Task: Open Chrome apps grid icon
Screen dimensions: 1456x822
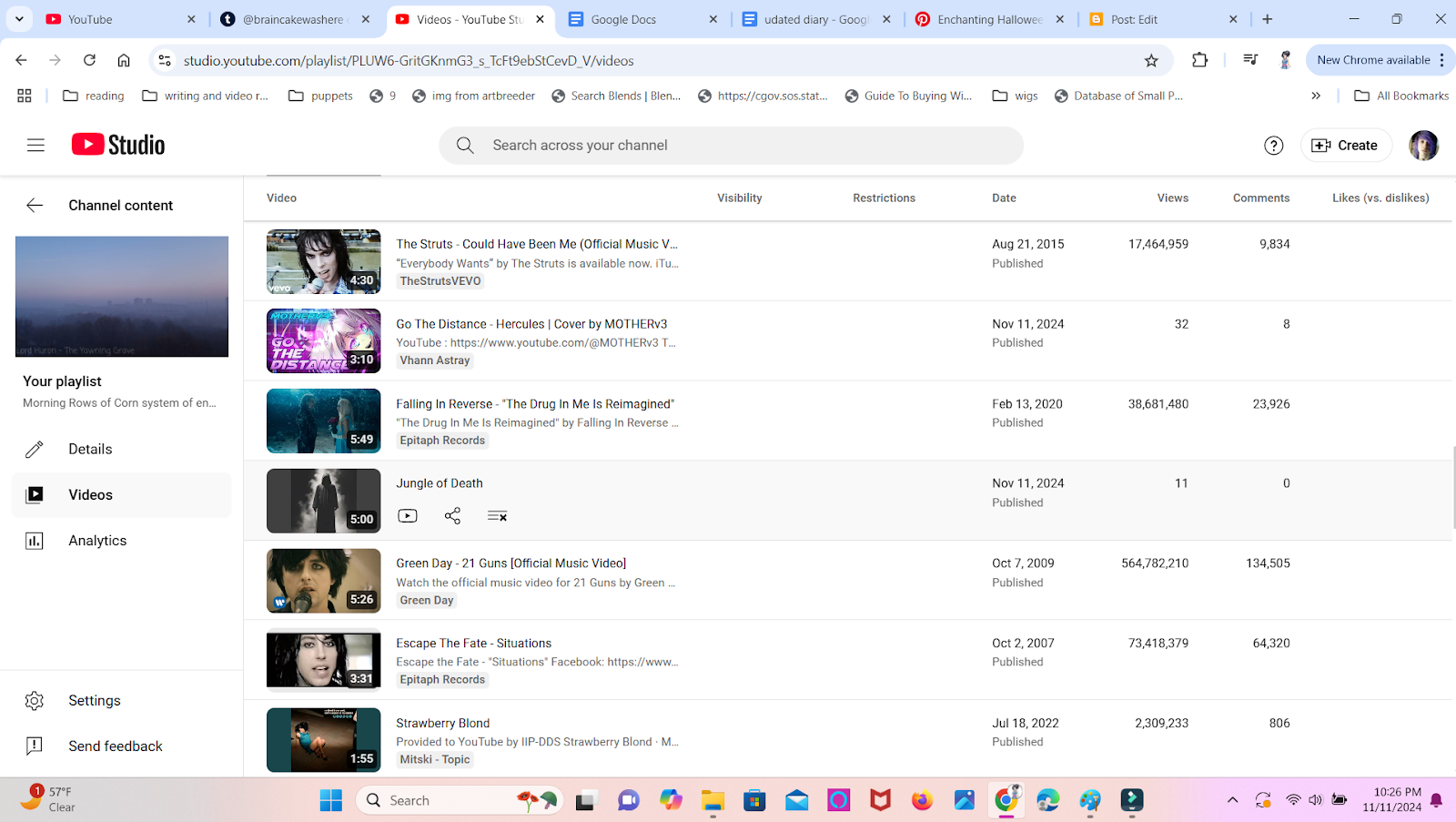Action: (25, 96)
